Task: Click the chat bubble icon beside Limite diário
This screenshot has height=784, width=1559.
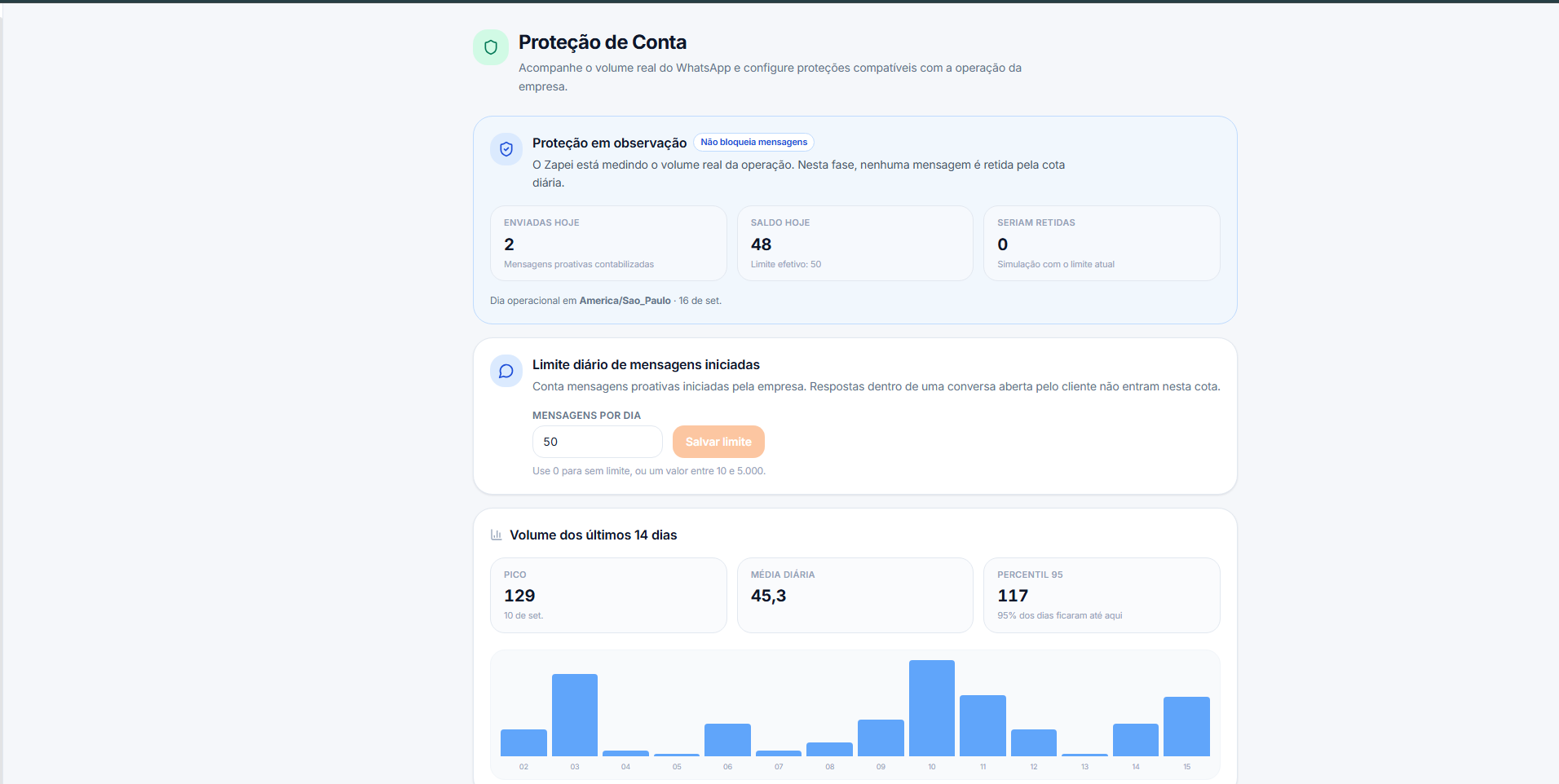Action: coord(506,371)
